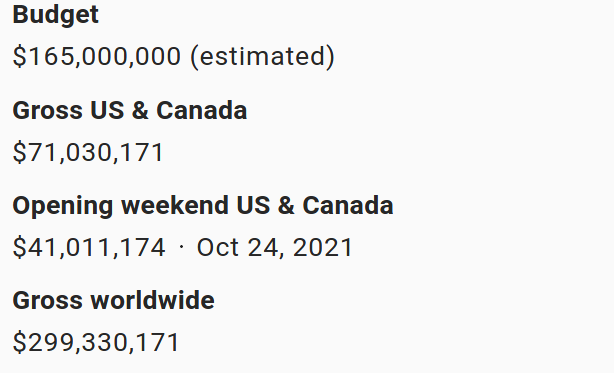Viewport: 614px width, 373px height.
Task: Click the Budget heading label
Action: tap(56, 16)
